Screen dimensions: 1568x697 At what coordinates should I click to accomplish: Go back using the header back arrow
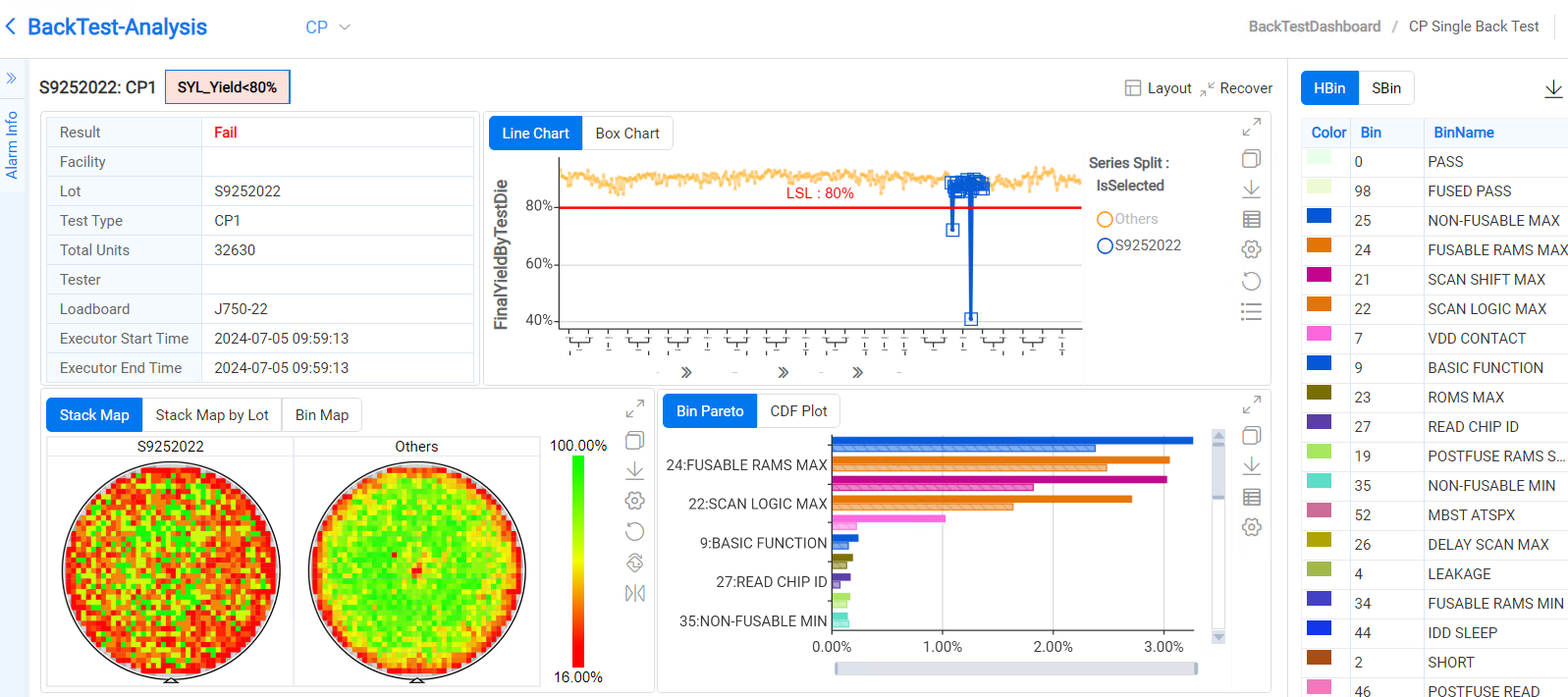pos(11,27)
